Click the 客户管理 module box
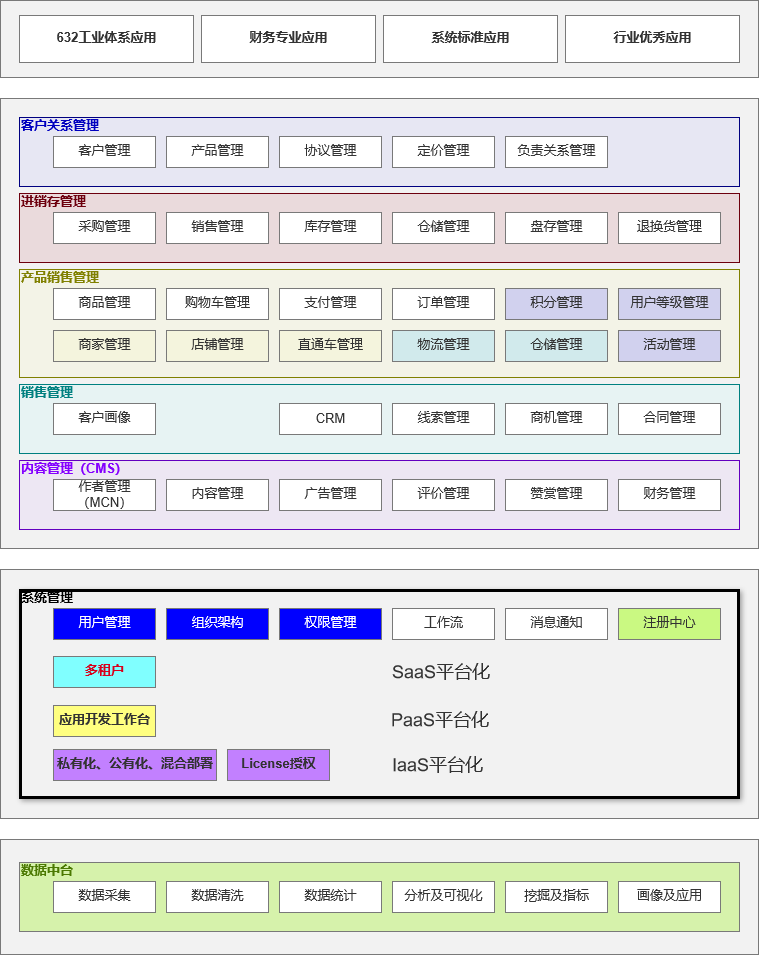 click(104, 152)
